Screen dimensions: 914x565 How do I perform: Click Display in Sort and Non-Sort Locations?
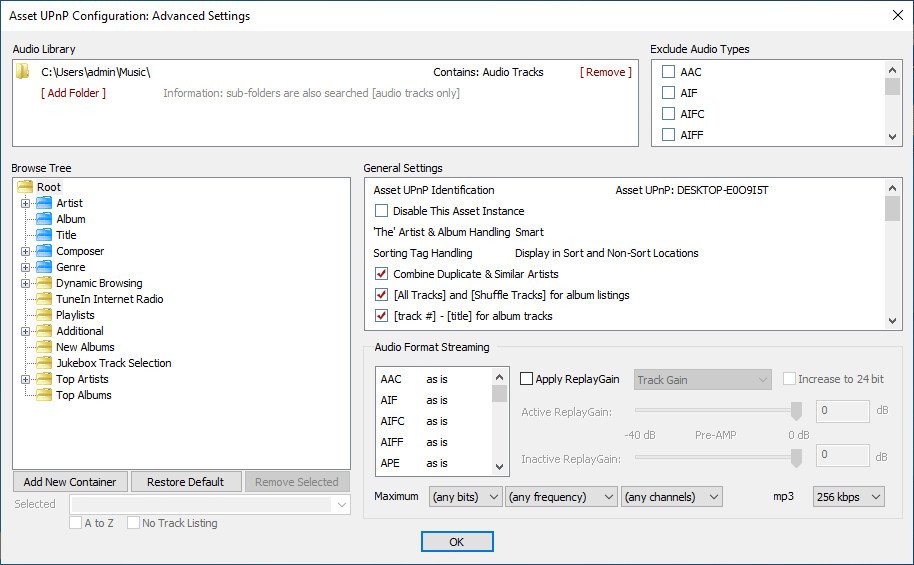pos(607,252)
